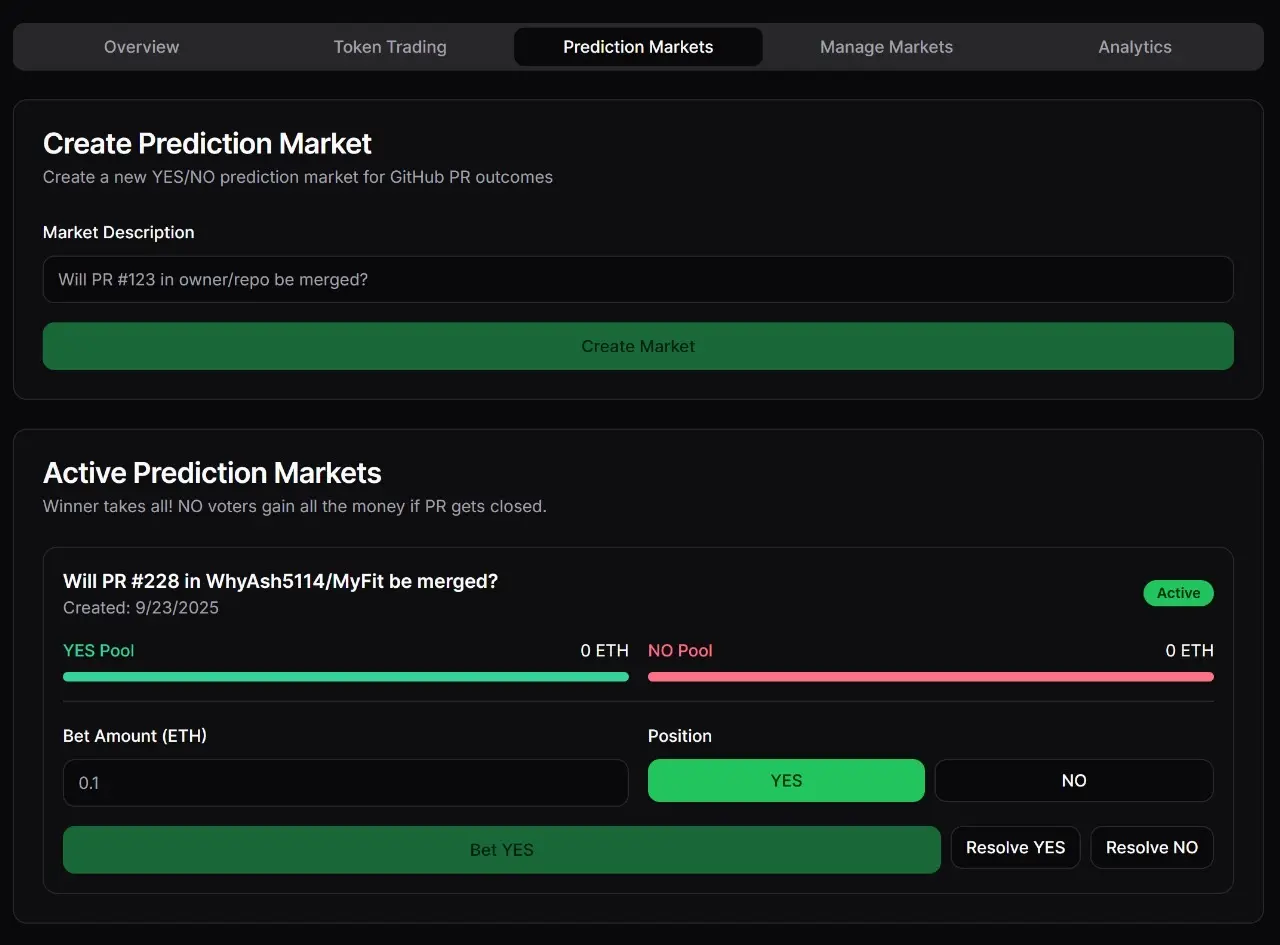The image size is (1280, 945).
Task: Open the Token Trading tab
Action: pyautogui.click(x=390, y=46)
